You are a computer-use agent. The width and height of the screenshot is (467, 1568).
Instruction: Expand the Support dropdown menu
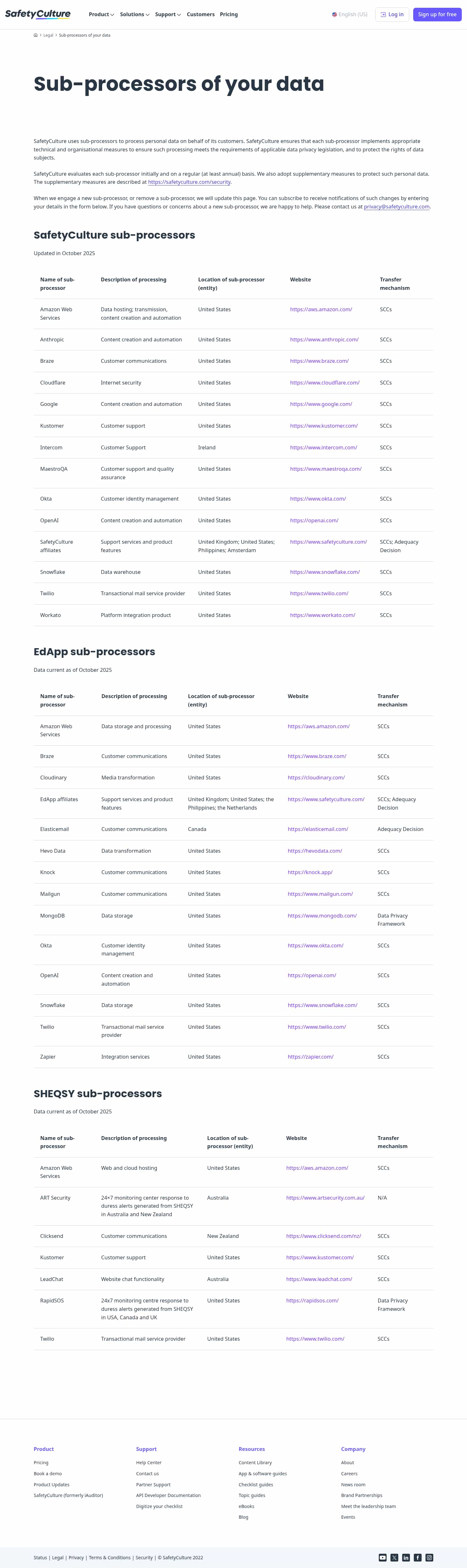point(167,15)
